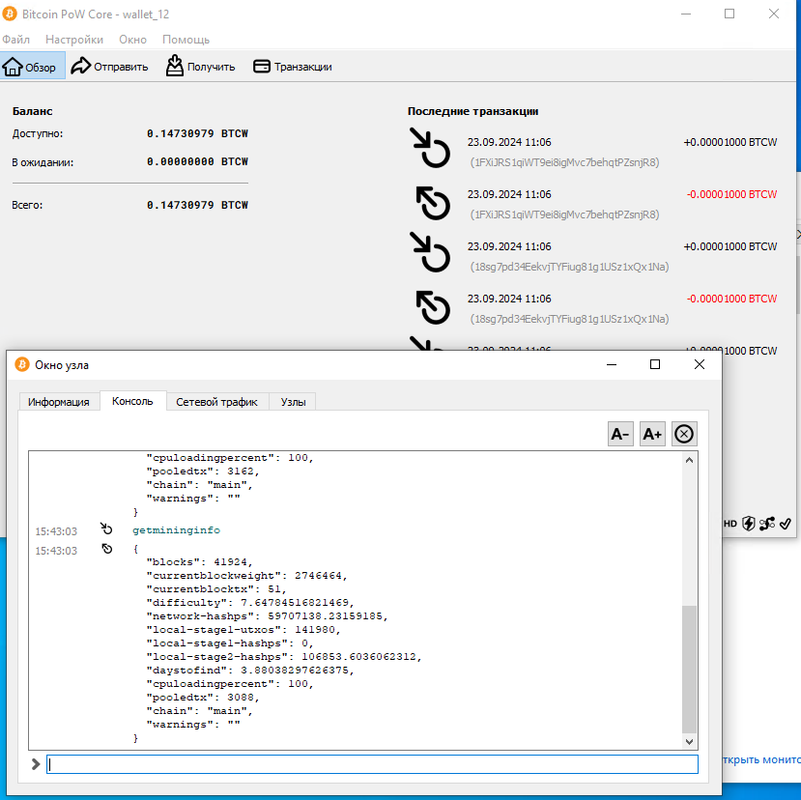Click the console command input field
The width and height of the screenshot is (801, 800).
pos(372,764)
